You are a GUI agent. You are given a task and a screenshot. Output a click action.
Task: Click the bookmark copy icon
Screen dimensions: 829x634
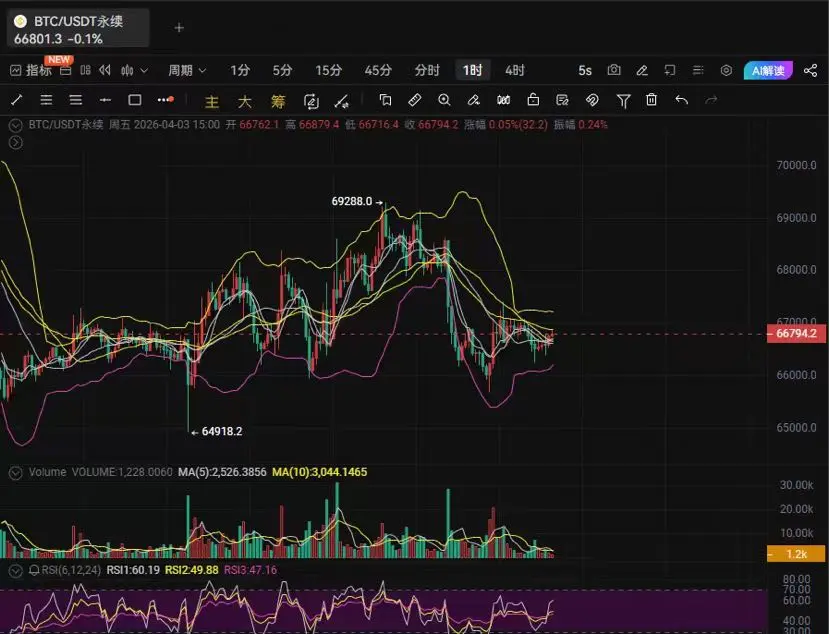tap(385, 99)
